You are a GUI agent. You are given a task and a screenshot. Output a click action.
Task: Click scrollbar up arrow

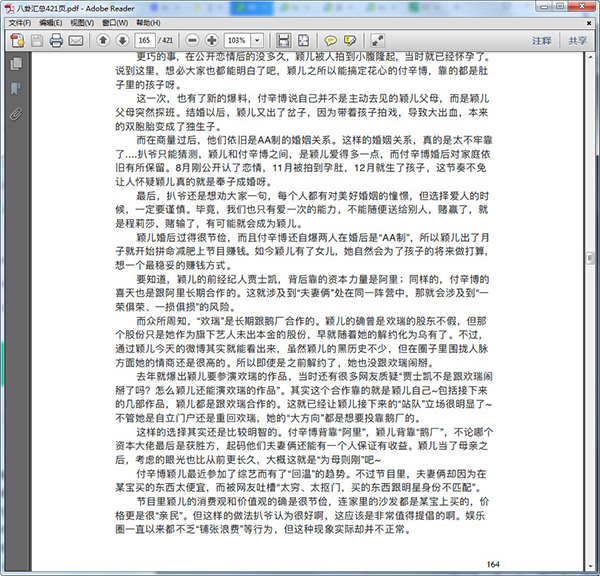pyautogui.click(x=590, y=57)
